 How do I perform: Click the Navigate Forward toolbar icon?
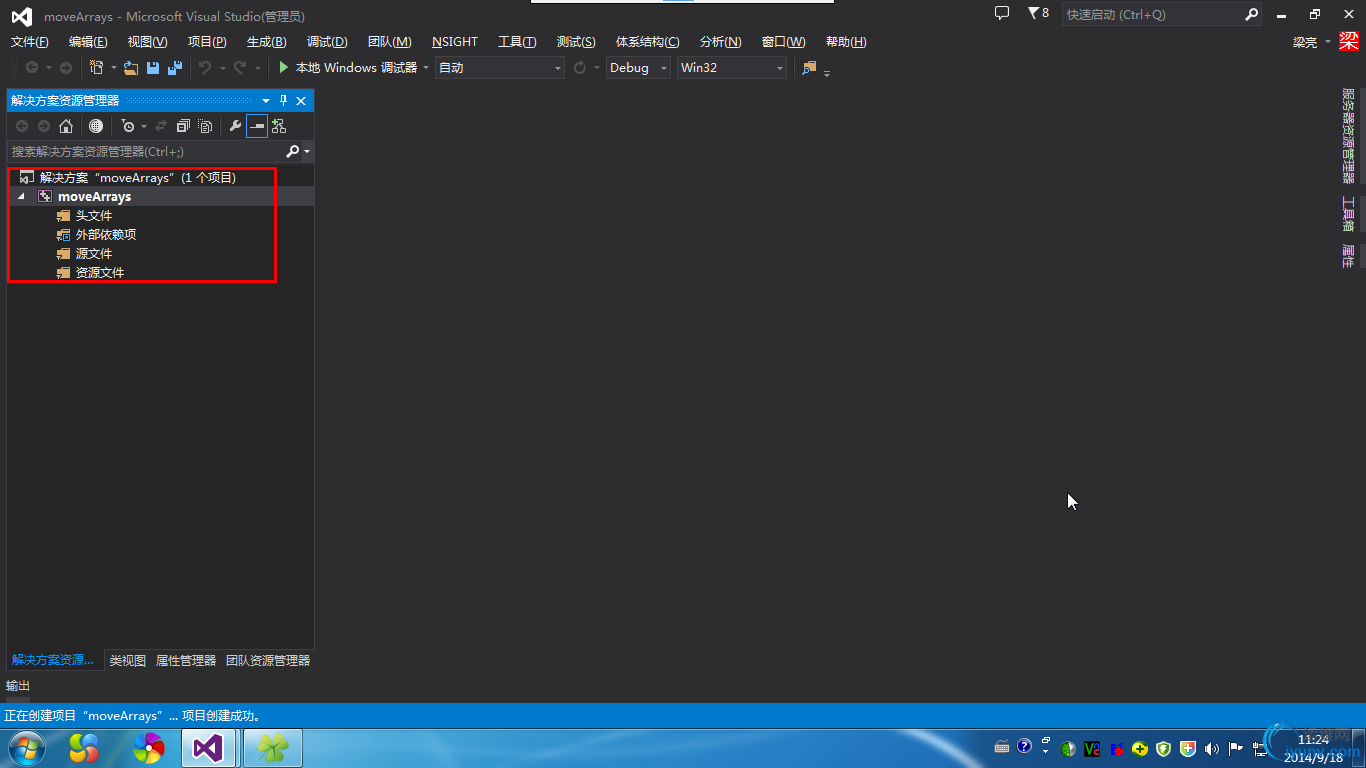[x=66, y=68]
